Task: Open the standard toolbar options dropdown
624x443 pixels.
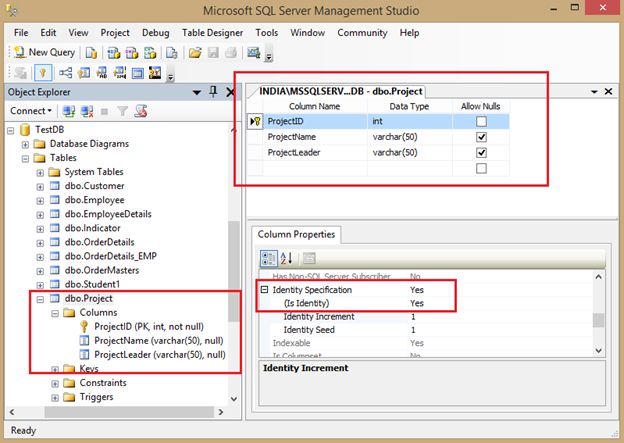Action: tap(269, 57)
